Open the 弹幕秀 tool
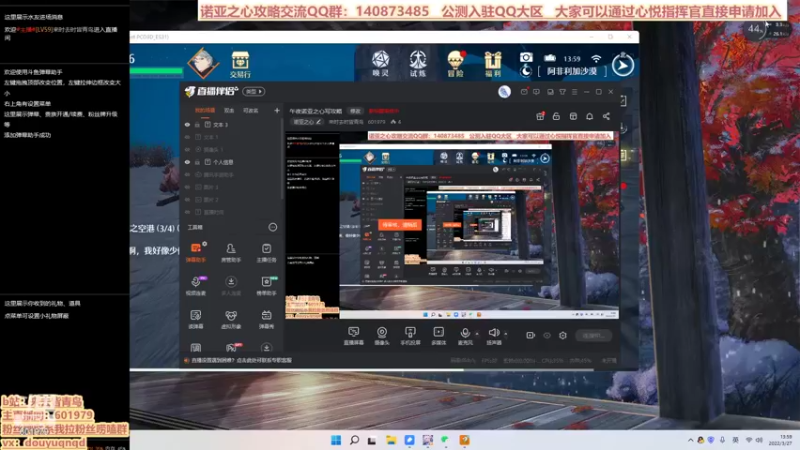This screenshot has width=800, height=450. coord(266,319)
